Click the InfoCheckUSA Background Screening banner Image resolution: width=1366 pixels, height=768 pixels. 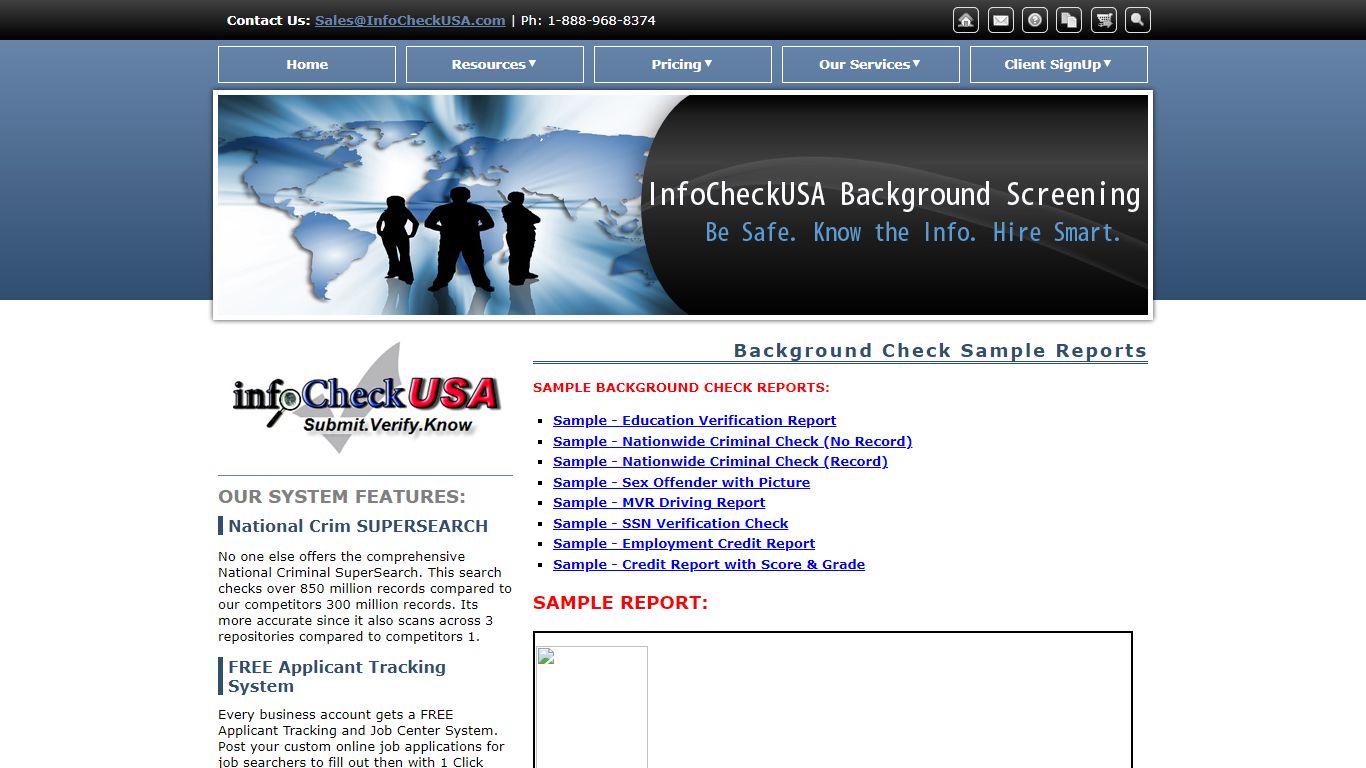click(x=683, y=205)
